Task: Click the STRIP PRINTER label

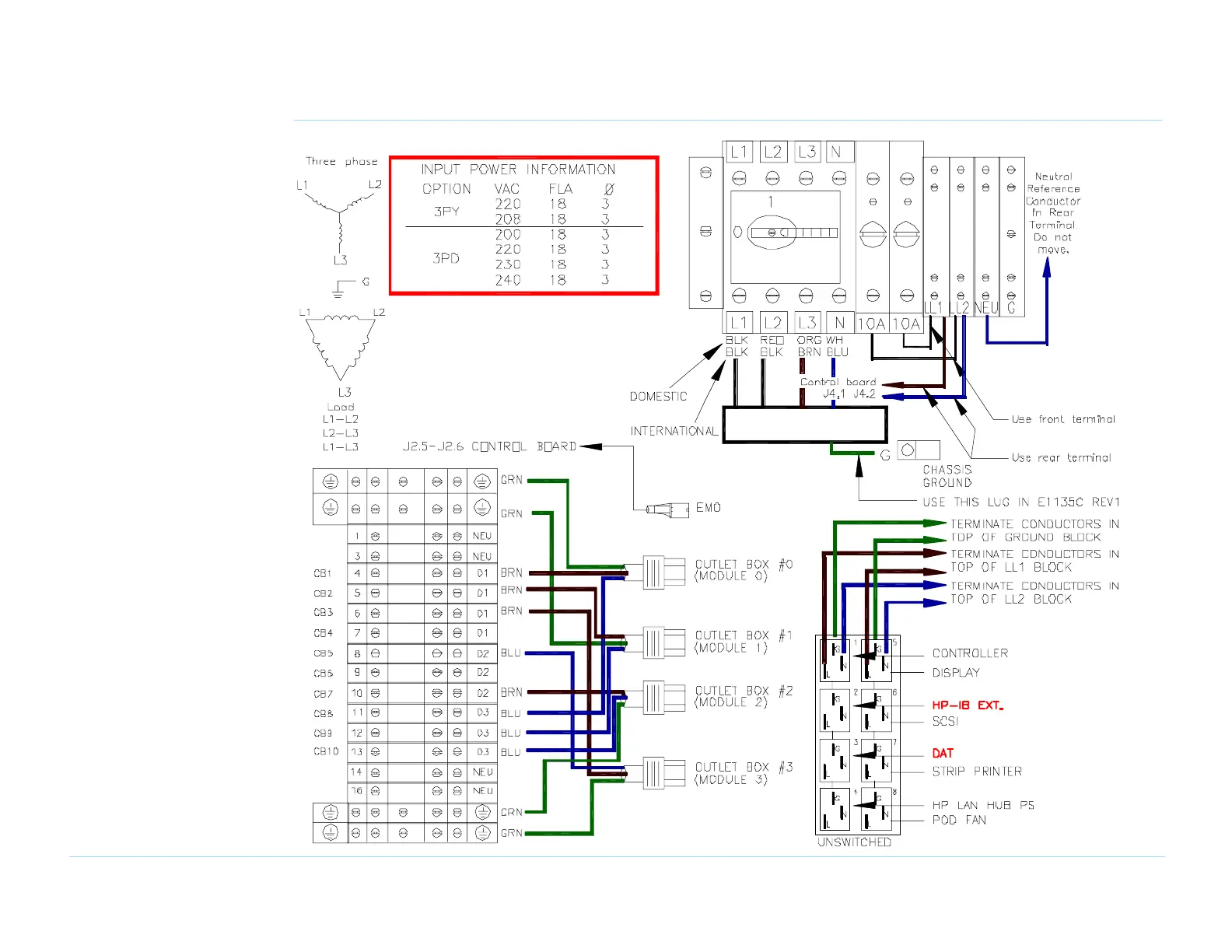Action: [x=978, y=772]
